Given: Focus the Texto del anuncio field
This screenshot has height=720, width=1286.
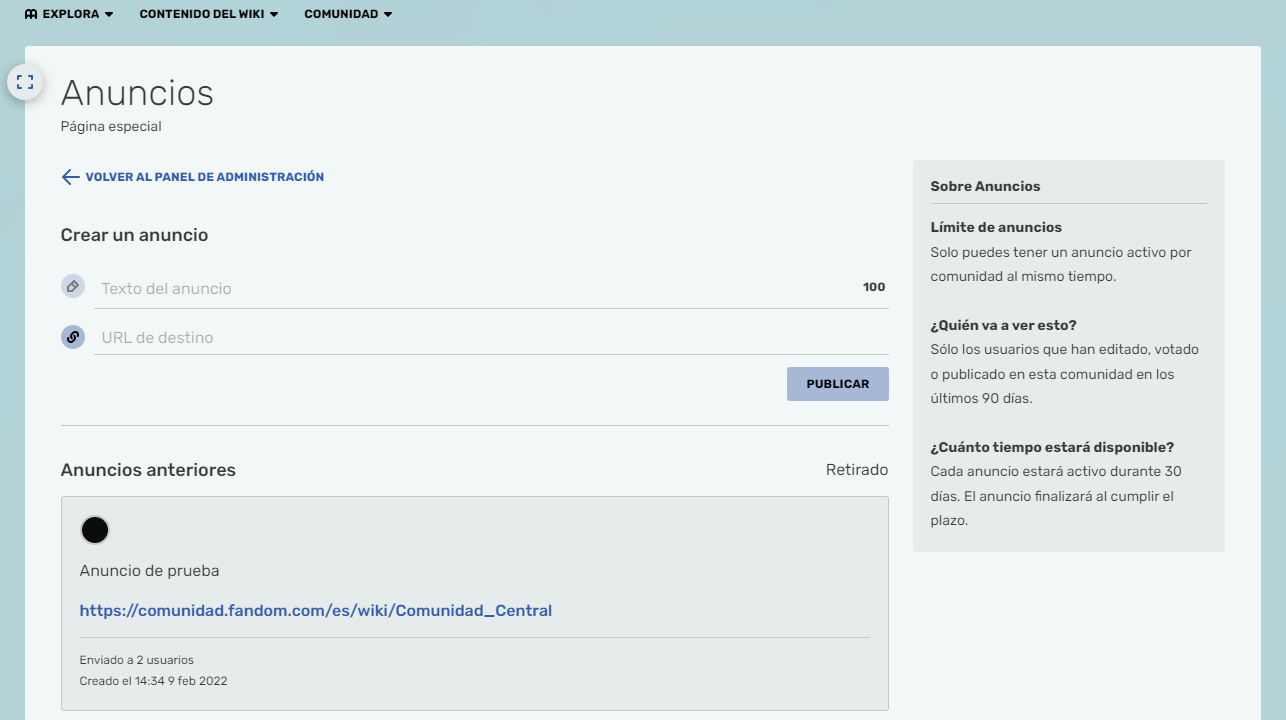Looking at the screenshot, I should pyautogui.click(x=491, y=288).
